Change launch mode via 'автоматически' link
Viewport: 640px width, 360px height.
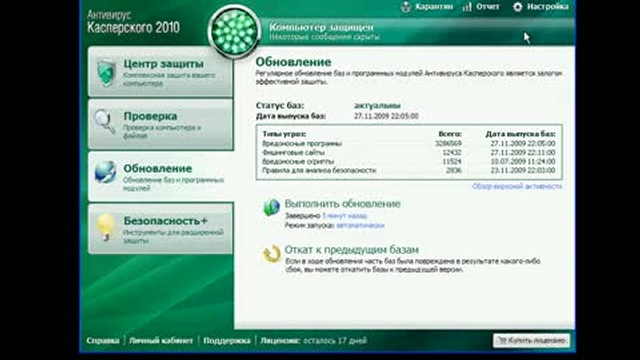click(360, 225)
